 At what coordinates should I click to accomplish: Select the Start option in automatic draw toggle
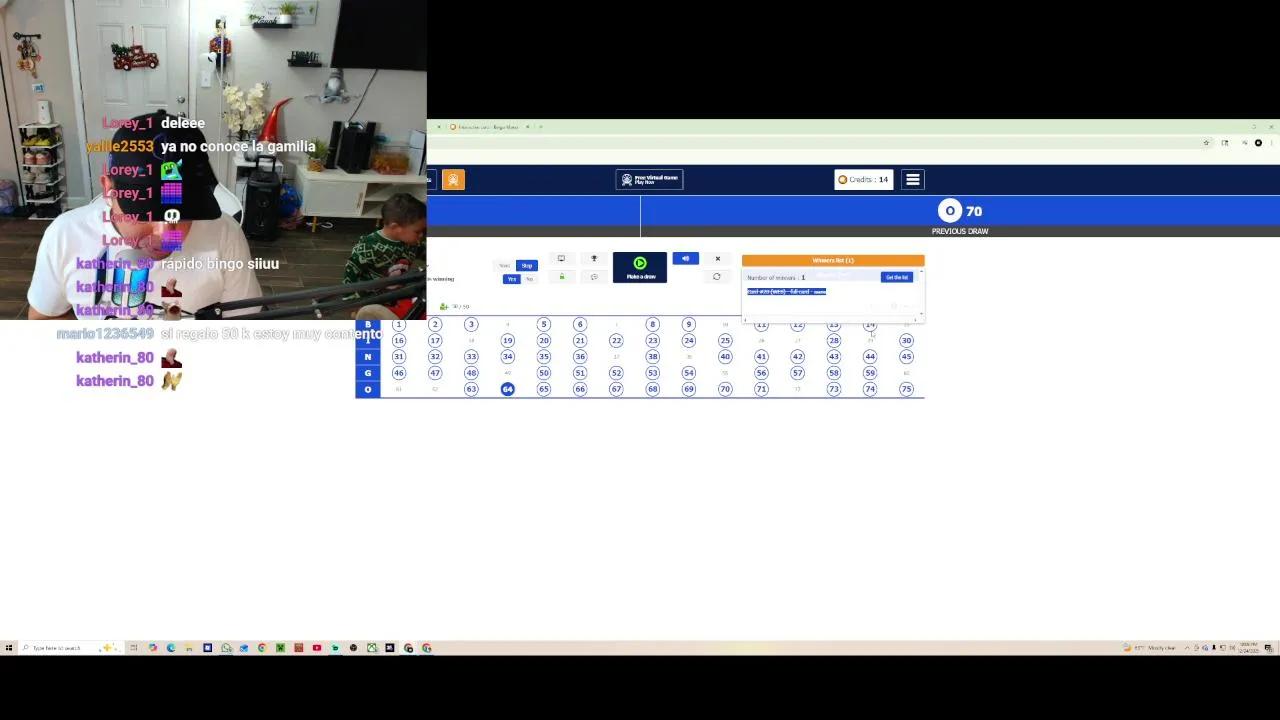tap(505, 265)
